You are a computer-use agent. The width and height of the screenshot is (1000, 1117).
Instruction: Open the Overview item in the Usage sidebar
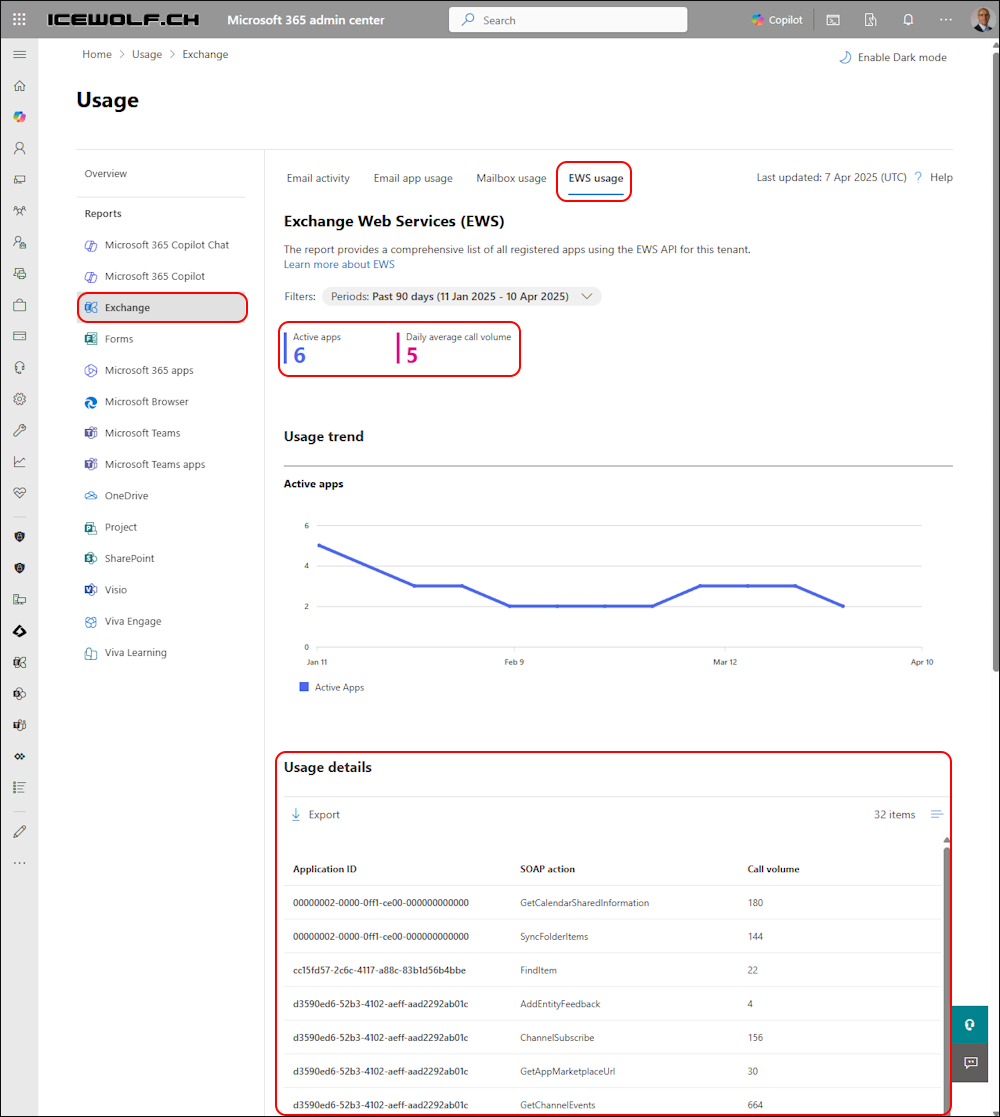click(105, 174)
